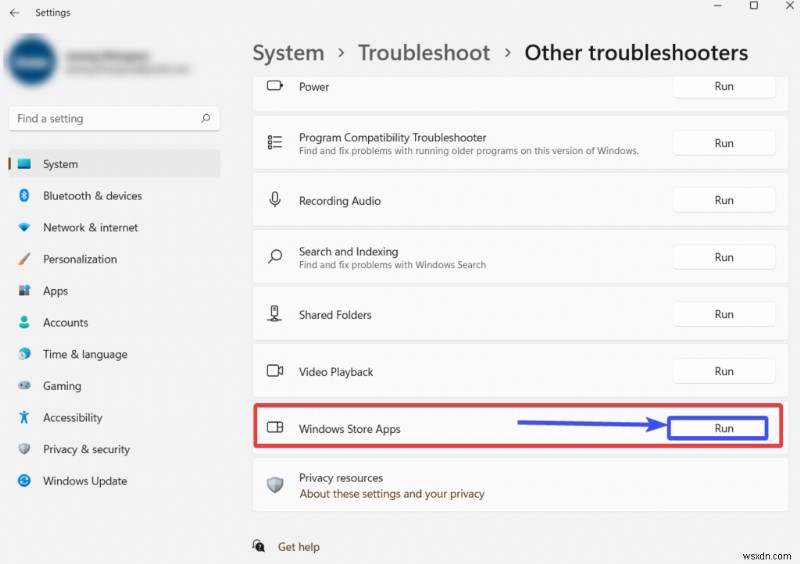Click the Privacy resources heading text
Image resolution: width=800 pixels, height=564 pixels.
[x=341, y=478]
